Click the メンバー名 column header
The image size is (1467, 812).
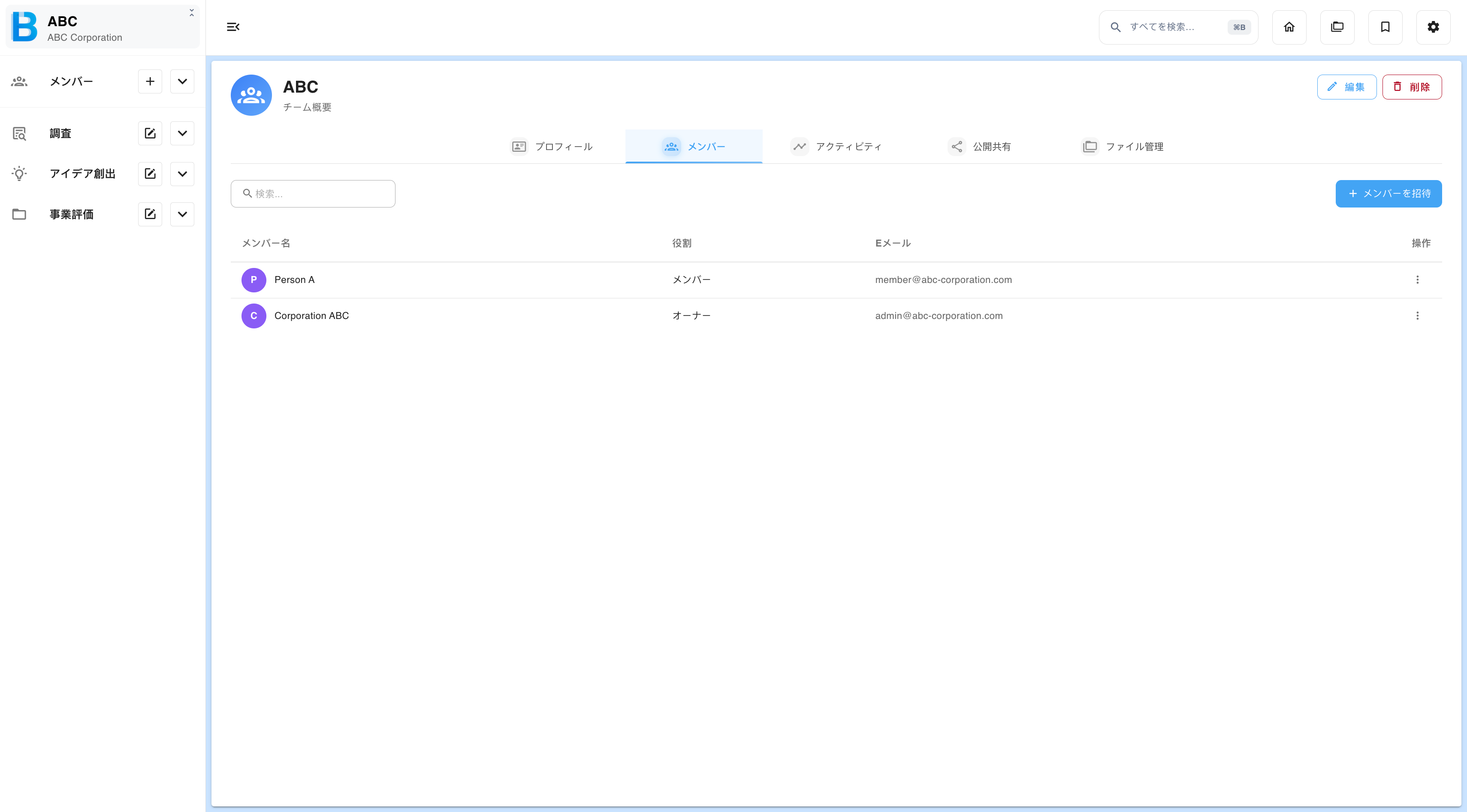[266, 244]
